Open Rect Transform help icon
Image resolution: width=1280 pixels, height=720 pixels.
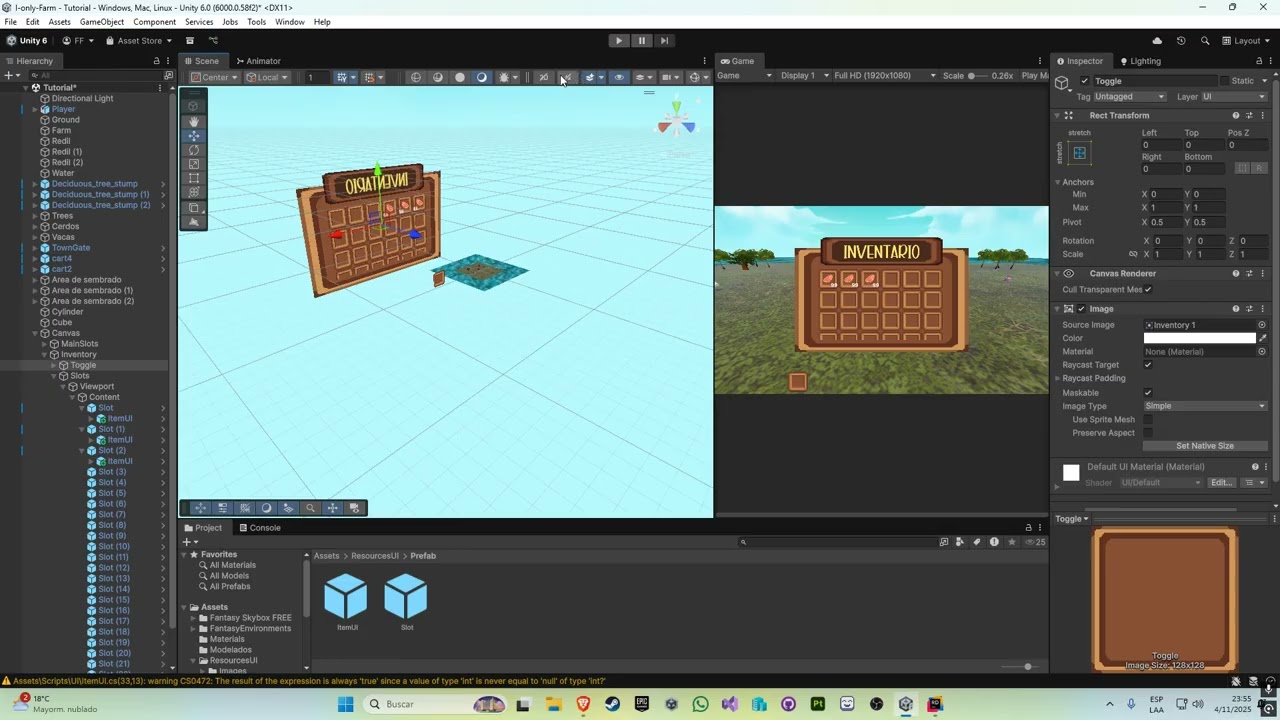(x=1236, y=115)
